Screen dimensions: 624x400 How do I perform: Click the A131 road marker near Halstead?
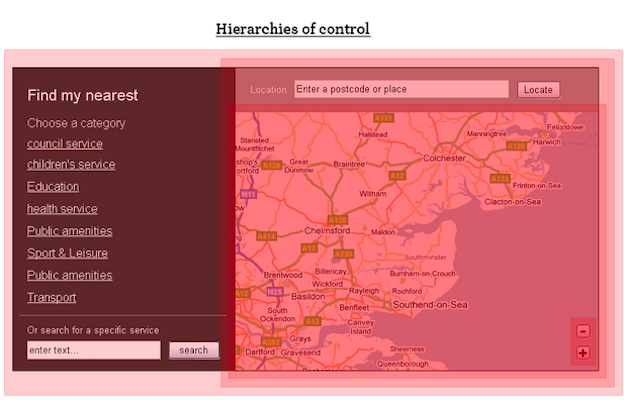[384, 118]
